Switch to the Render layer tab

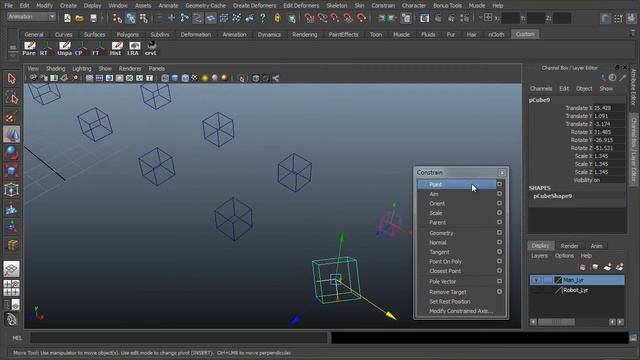(x=569, y=246)
